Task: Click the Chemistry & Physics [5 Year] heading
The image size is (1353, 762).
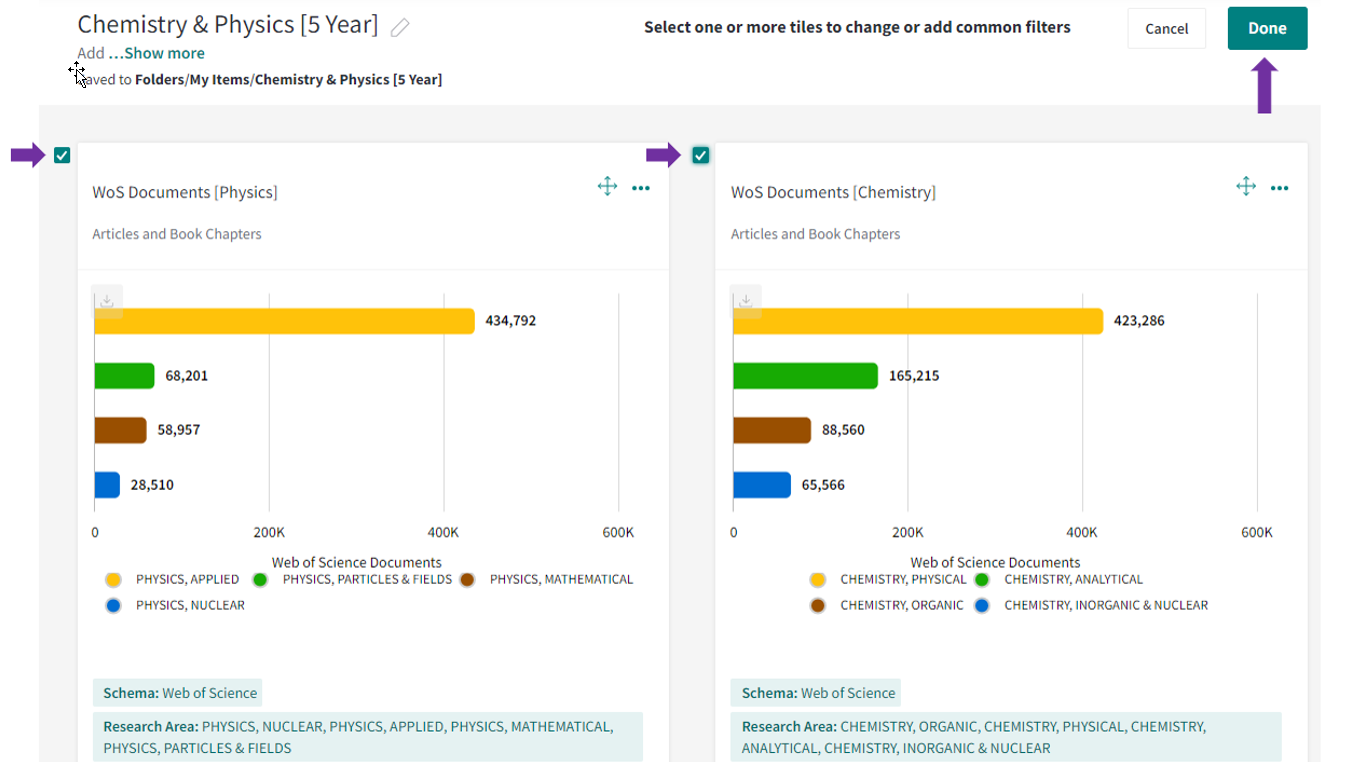Action: point(228,25)
